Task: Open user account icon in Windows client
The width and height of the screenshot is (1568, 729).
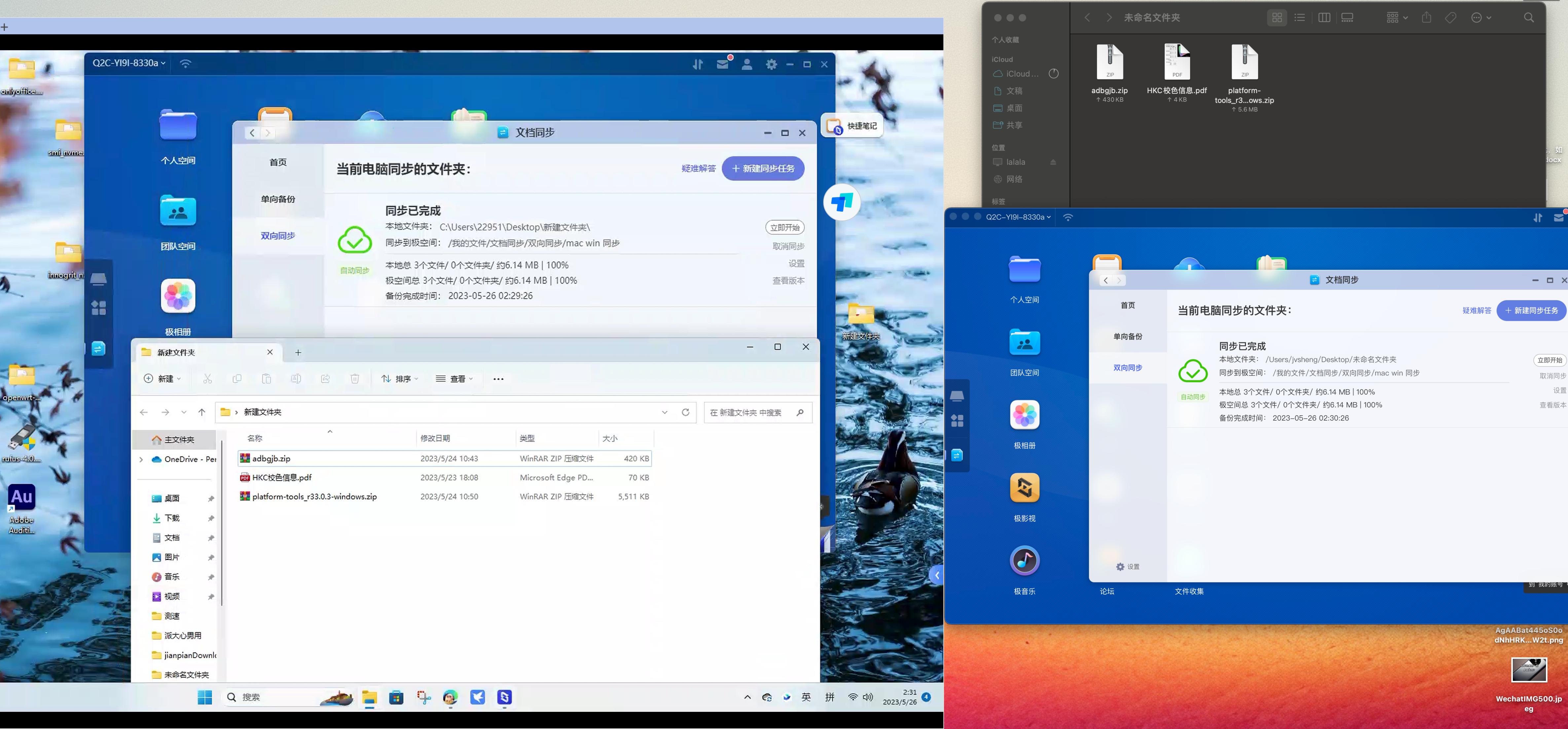Action: [747, 64]
